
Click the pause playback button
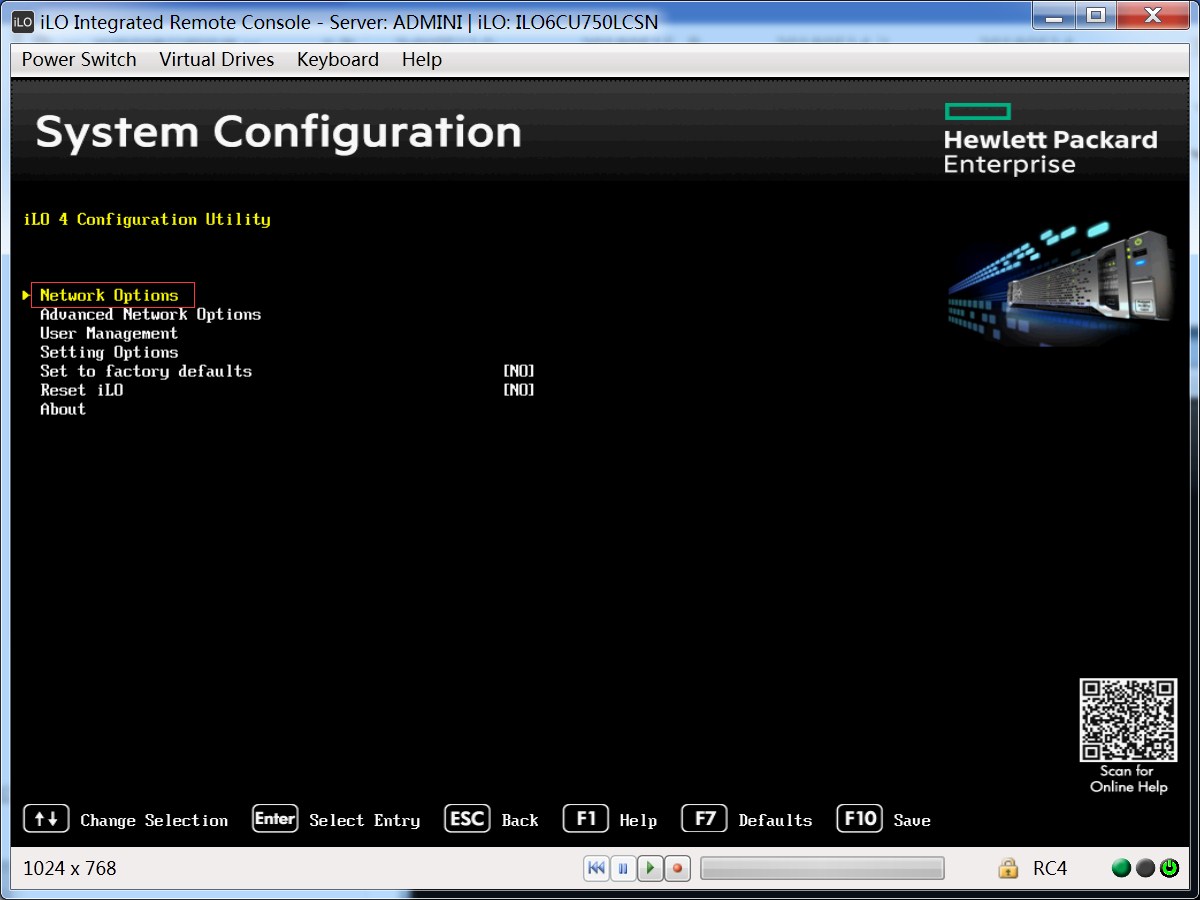623,868
